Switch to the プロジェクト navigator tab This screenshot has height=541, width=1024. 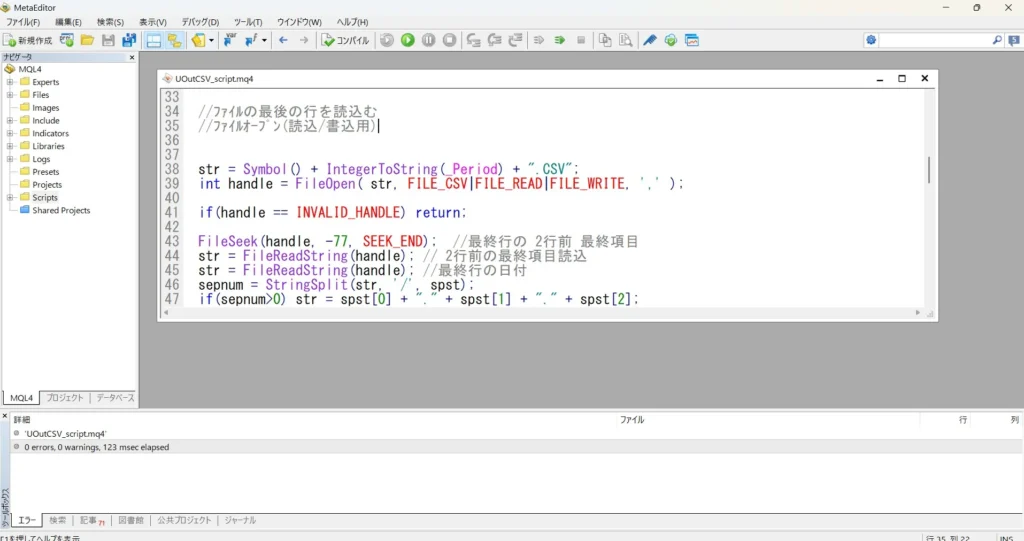65,397
